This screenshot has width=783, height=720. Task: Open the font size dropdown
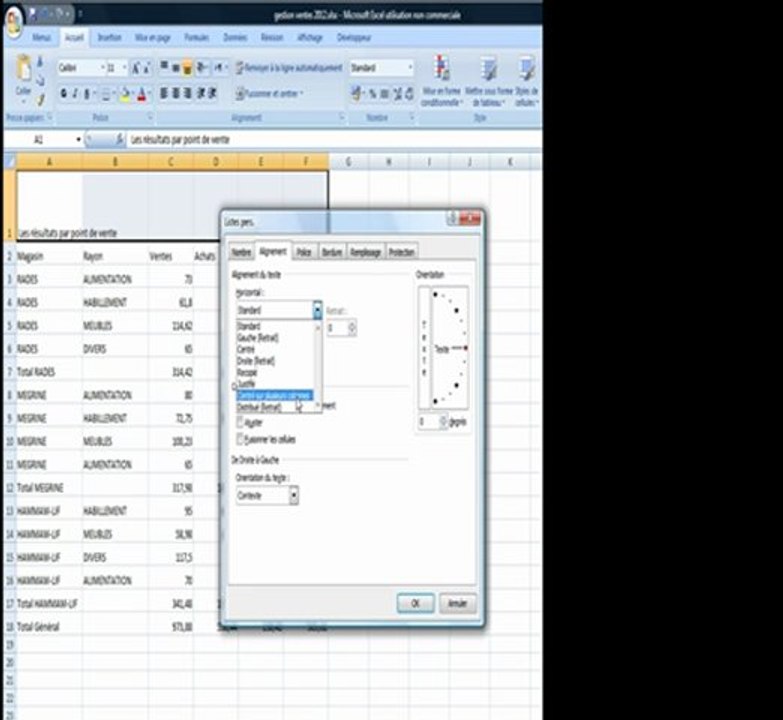point(124,67)
